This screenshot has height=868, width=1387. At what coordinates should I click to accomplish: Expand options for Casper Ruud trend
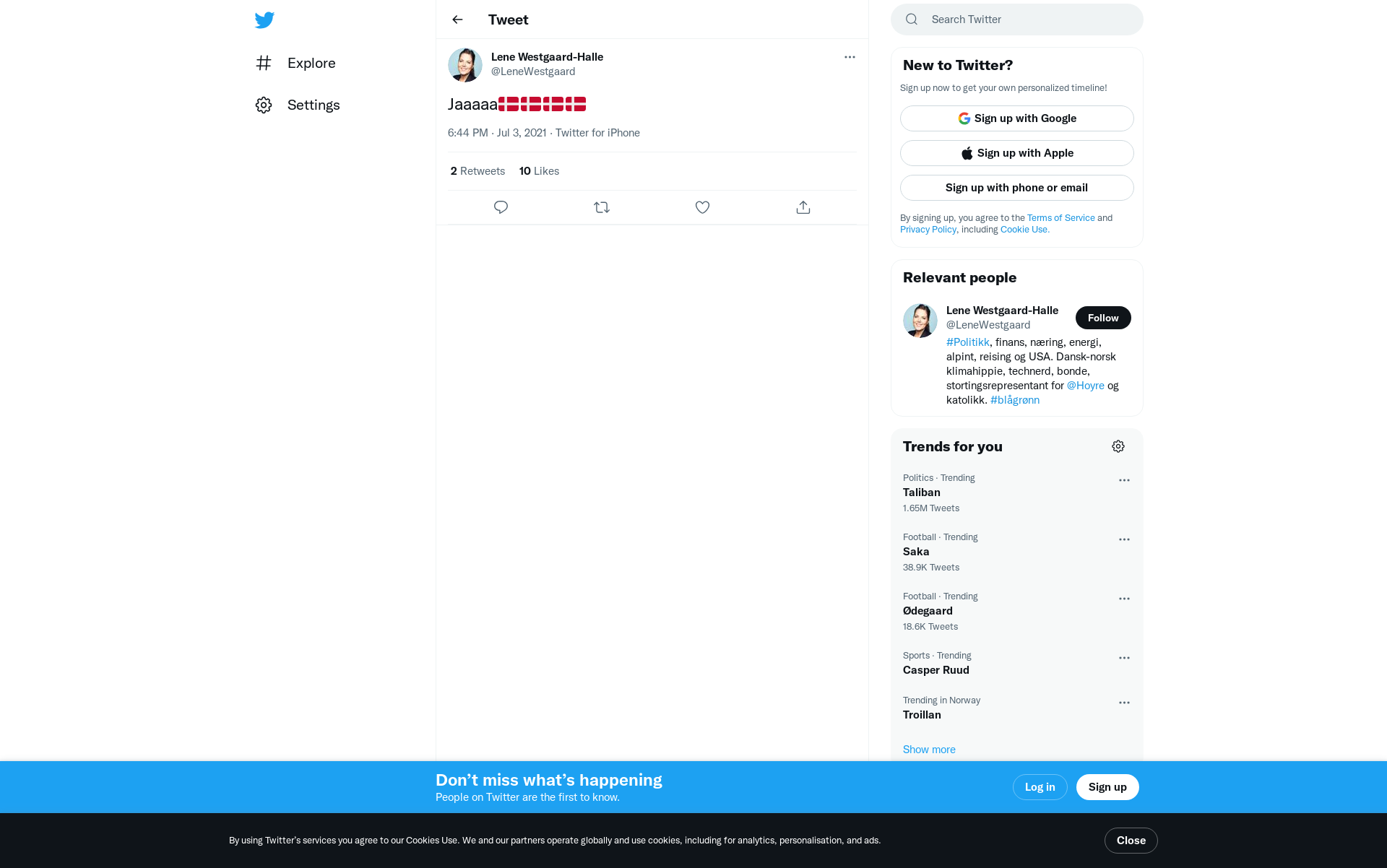(1124, 658)
